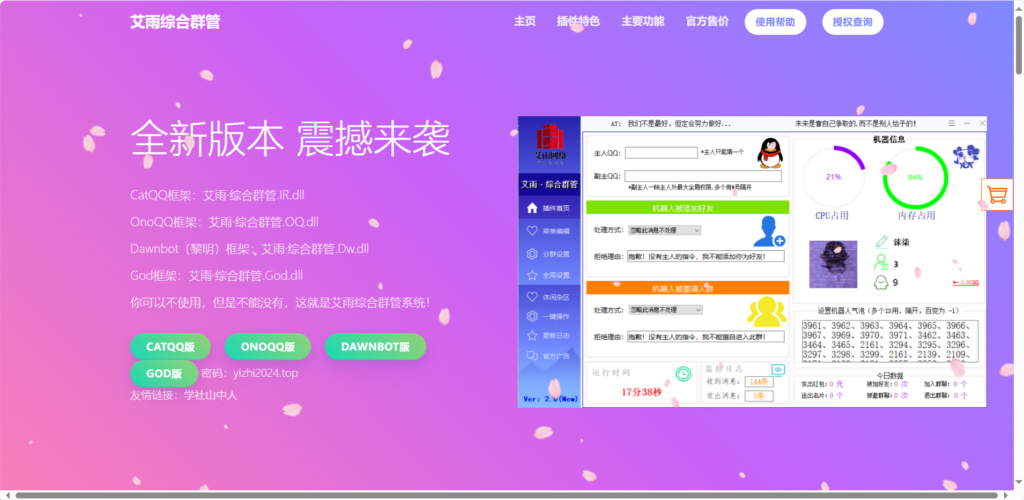
Task: Click inside the 主人QQ input field
Action: (661, 153)
